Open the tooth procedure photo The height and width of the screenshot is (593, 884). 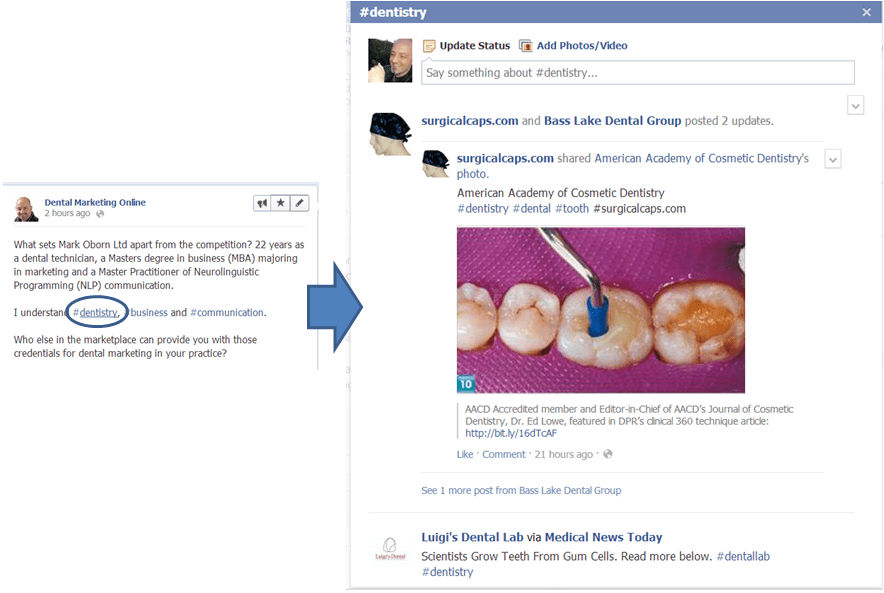click(600, 310)
